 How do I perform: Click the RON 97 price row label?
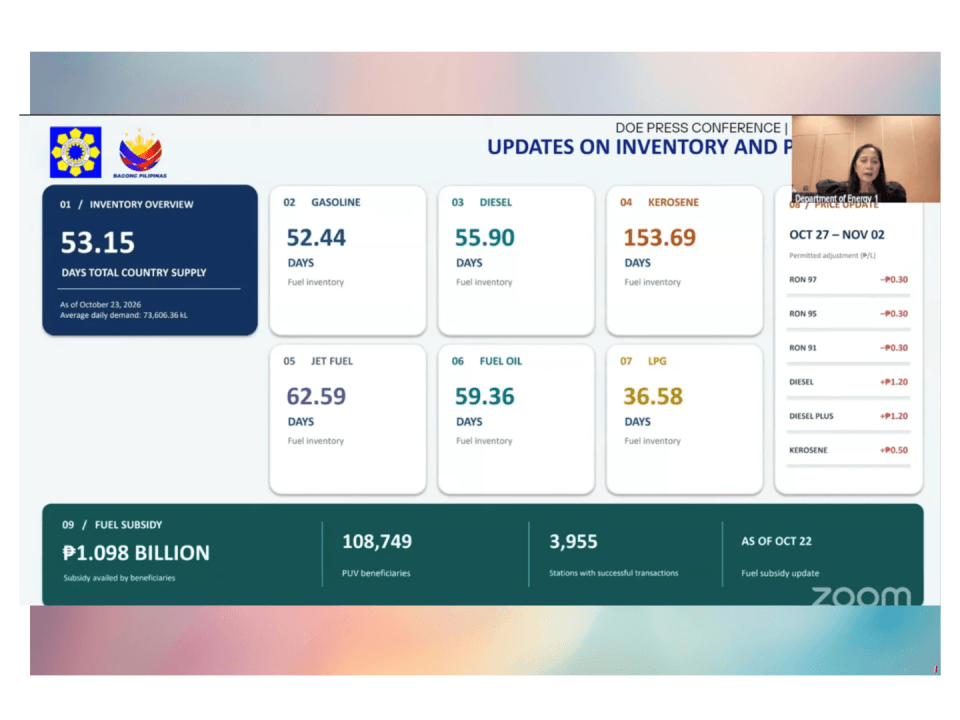pyautogui.click(x=803, y=280)
